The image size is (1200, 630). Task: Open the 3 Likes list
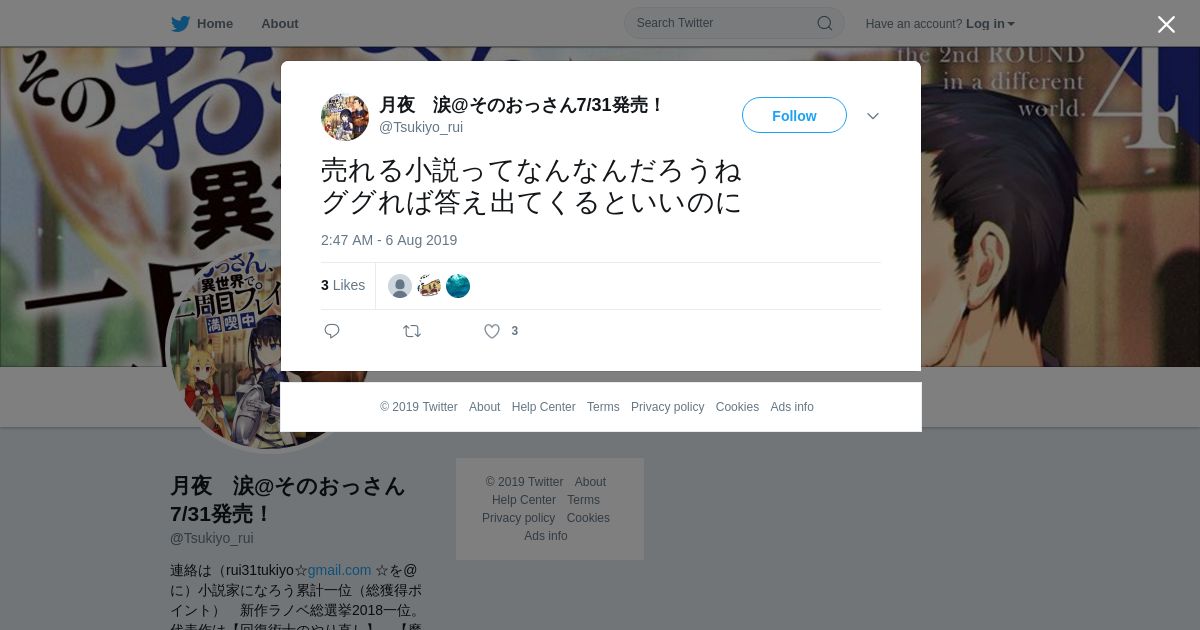343,285
